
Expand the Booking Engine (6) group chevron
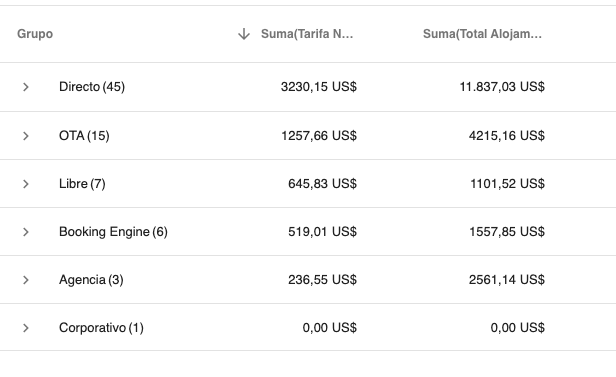pos(26,232)
